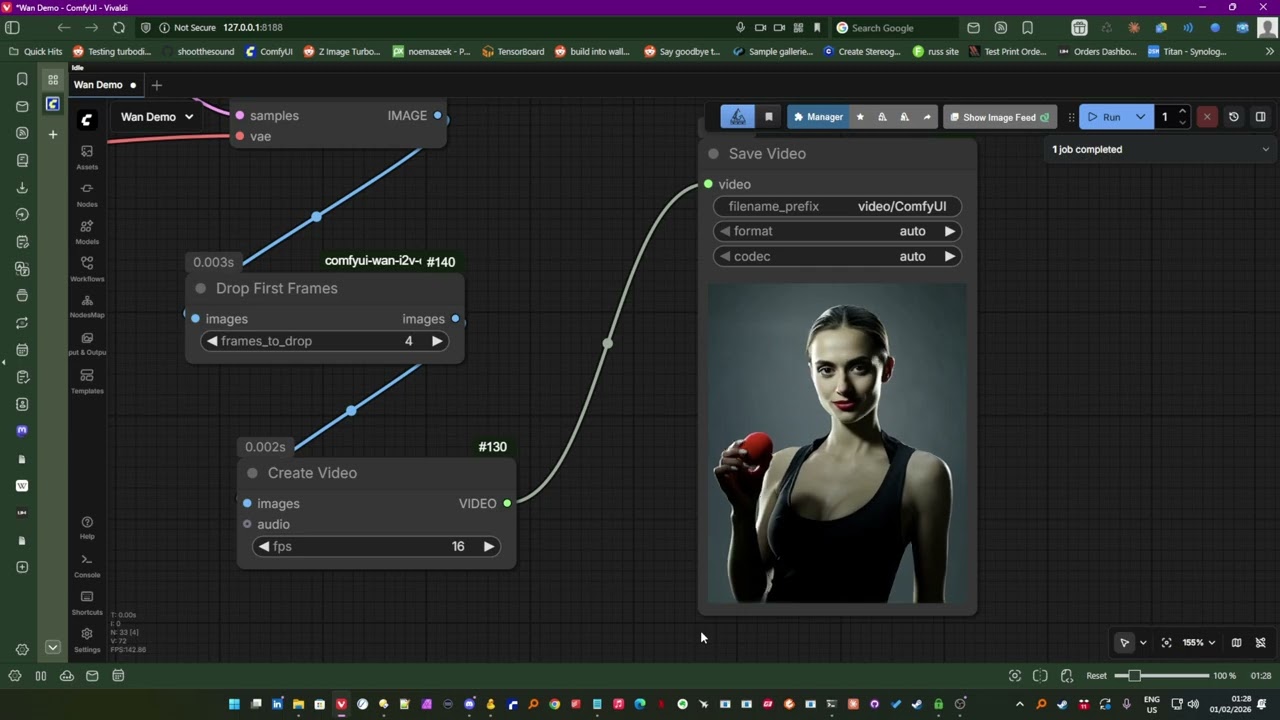Image resolution: width=1280 pixels, height=720 pixels.
Task: Expand the 1 job completed panel
Action: tap(1266, 150)
